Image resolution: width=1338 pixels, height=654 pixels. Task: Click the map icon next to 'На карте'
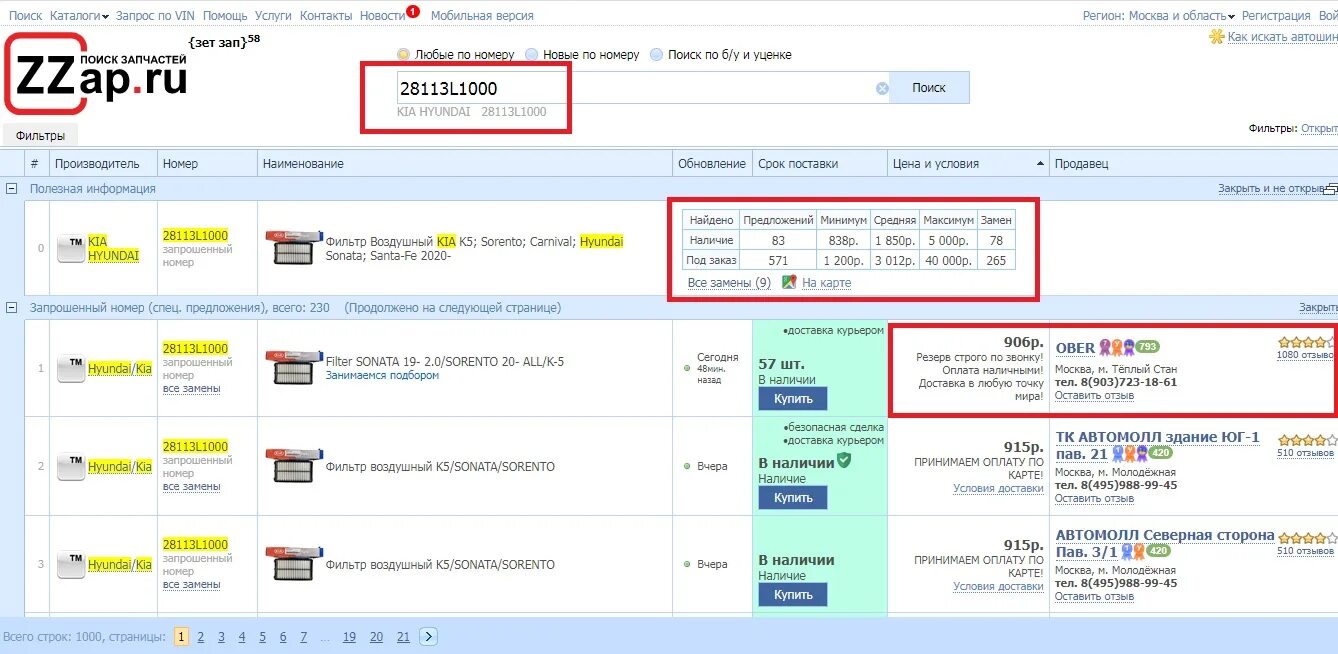point(789,283)
